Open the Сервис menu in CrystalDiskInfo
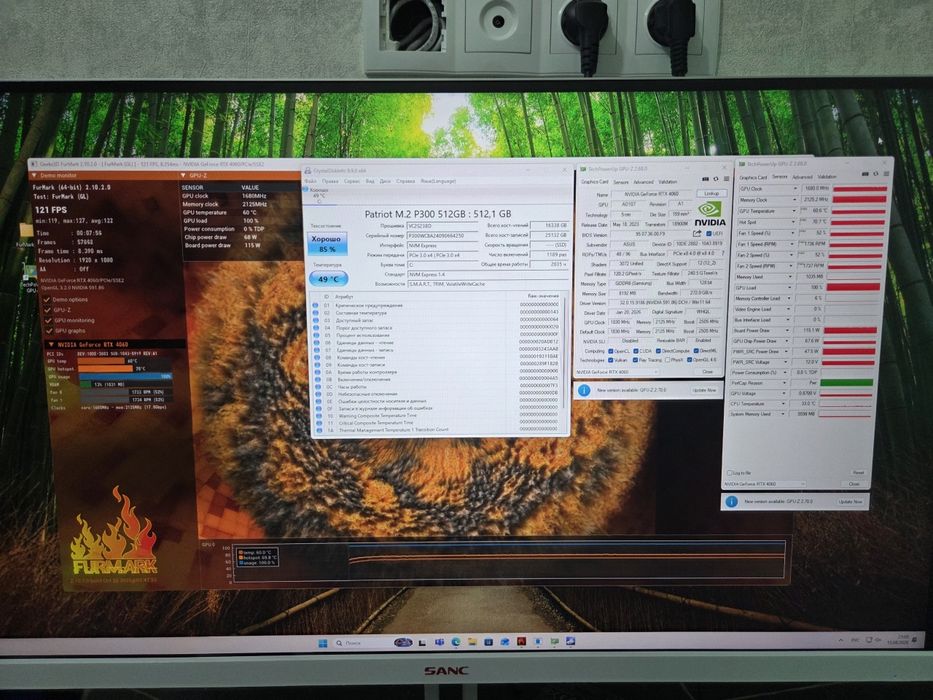 352,181
